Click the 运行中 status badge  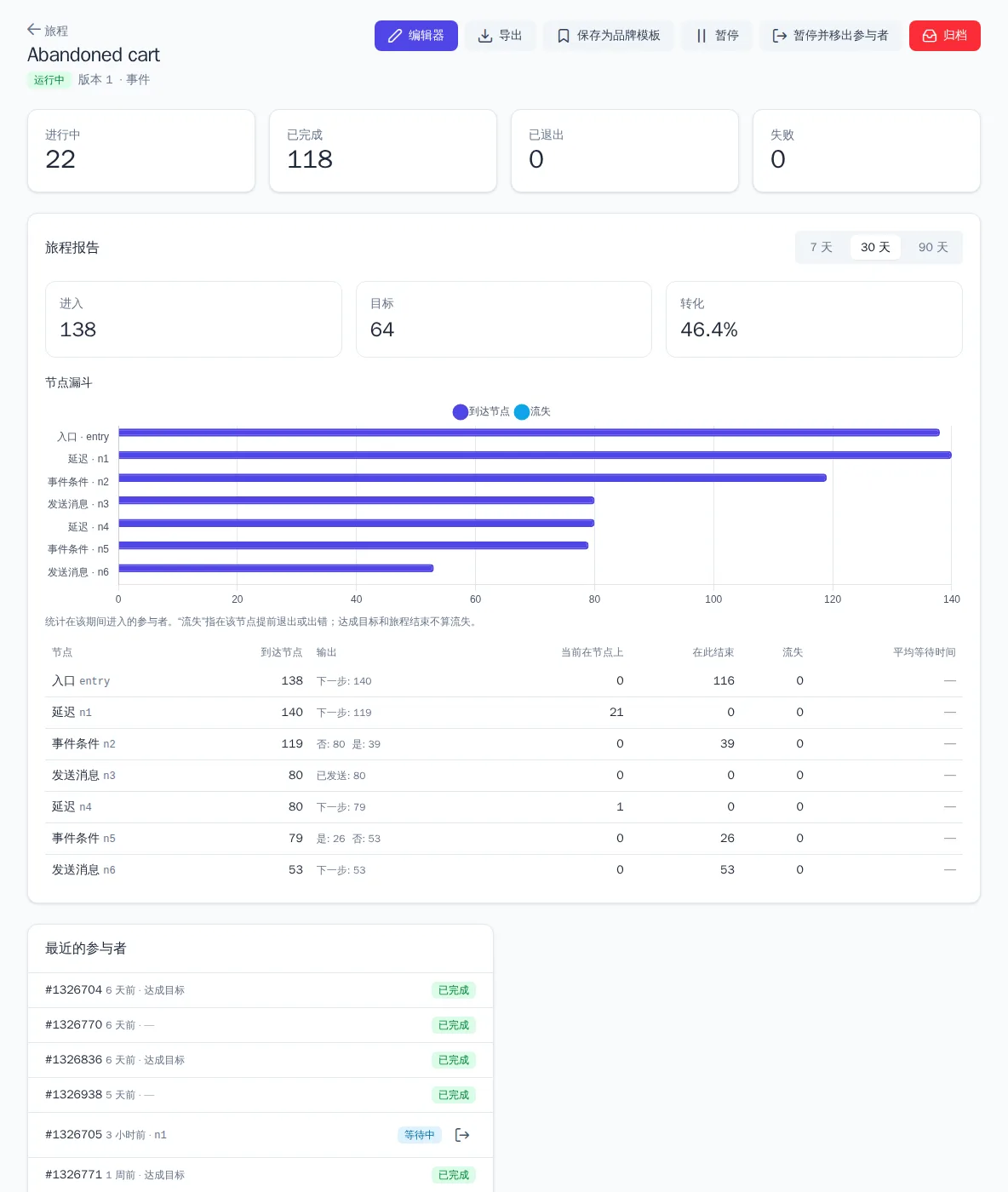pos(49,80)
